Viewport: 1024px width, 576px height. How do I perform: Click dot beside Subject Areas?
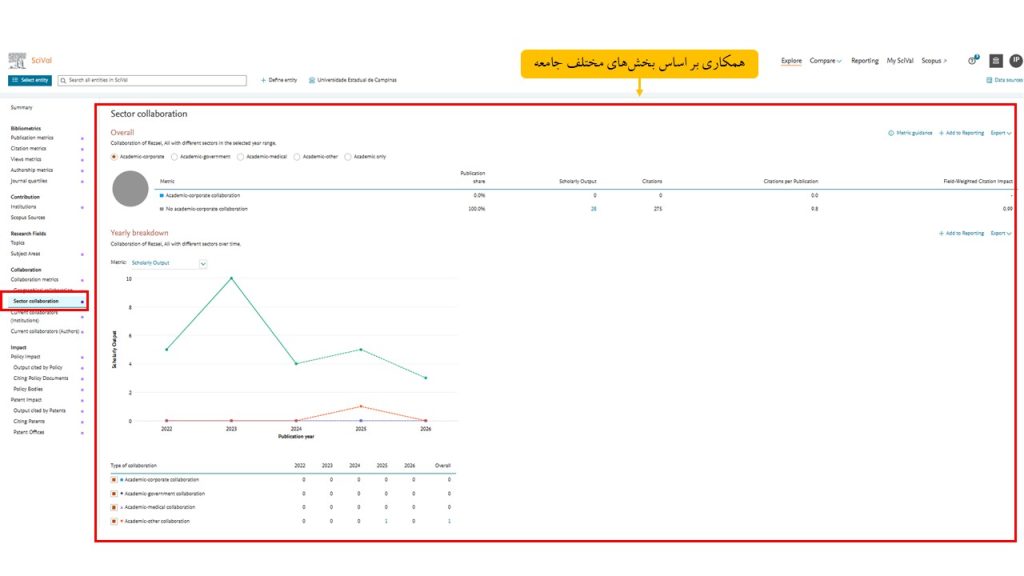pos(82,254)
